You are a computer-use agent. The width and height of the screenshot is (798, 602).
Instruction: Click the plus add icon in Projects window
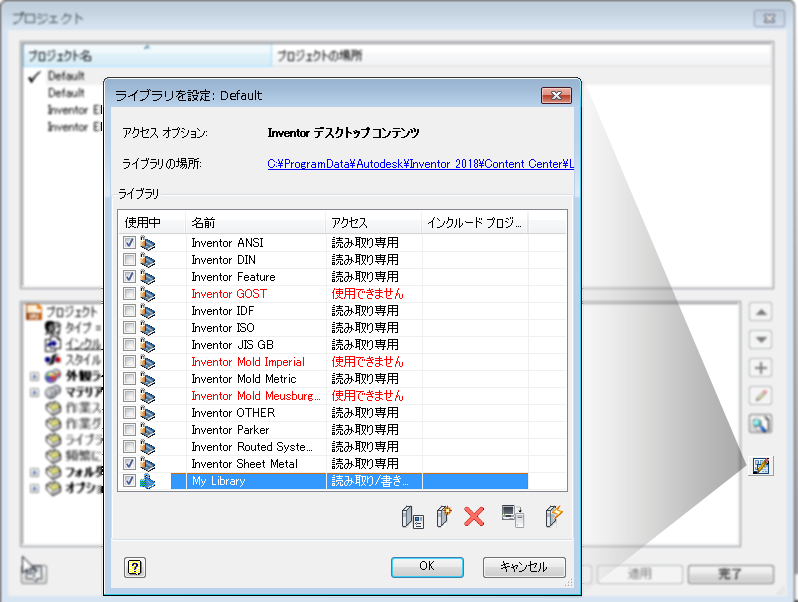click(761, 367)
